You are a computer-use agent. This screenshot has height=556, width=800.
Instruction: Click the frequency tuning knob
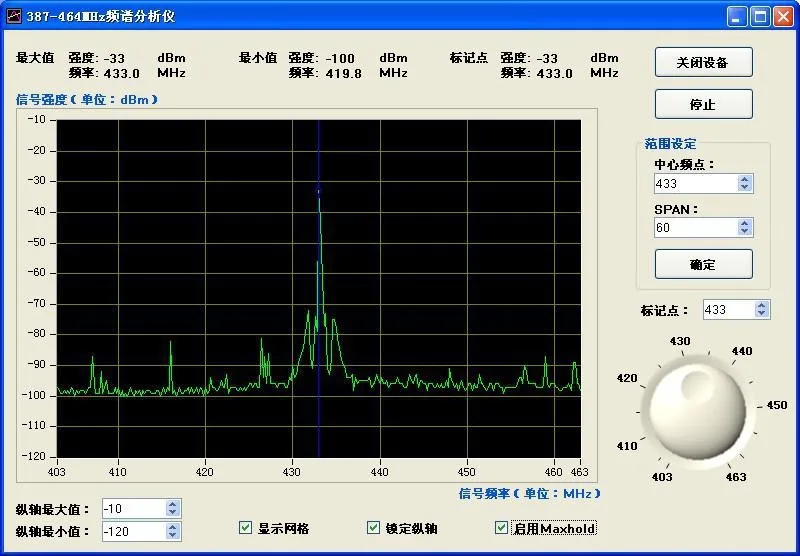coord(698,410)
